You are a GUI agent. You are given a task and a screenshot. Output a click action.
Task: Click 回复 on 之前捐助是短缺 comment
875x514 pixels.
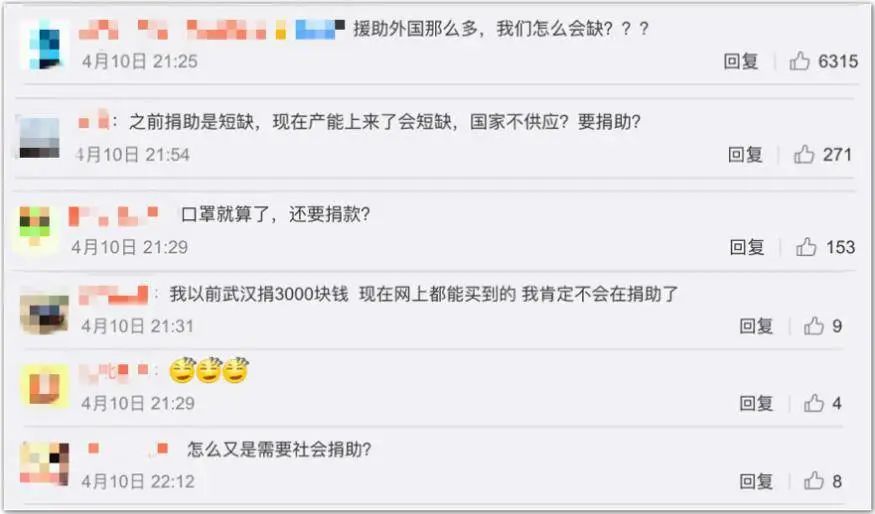[745, 154]
